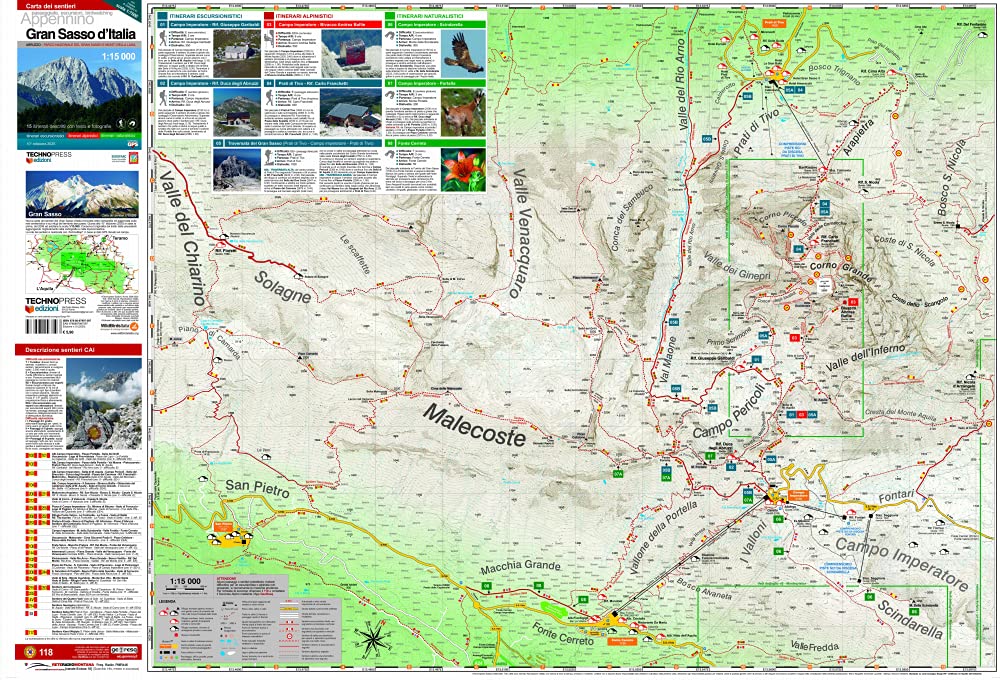The height and width of the screenshot is (680, 1000).
Task: Open the Rif. Duca degli Abruzzi photo
Action: tap(237, 112)
